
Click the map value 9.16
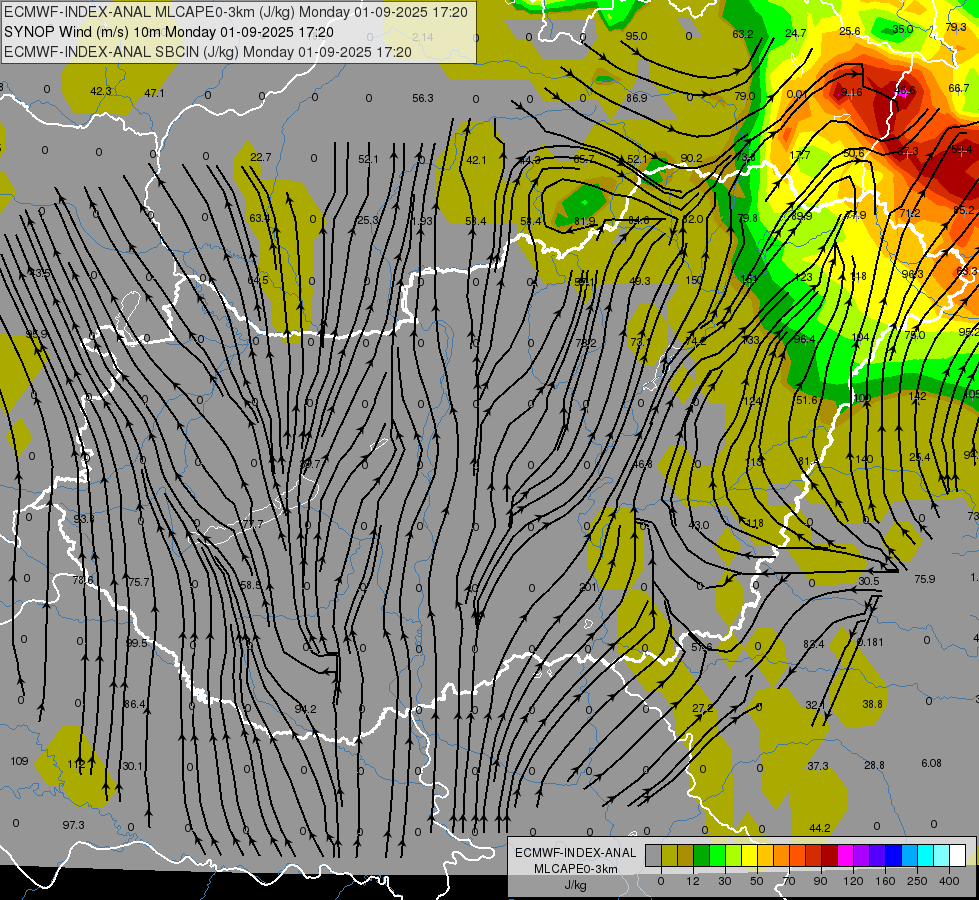click(851, 92)
